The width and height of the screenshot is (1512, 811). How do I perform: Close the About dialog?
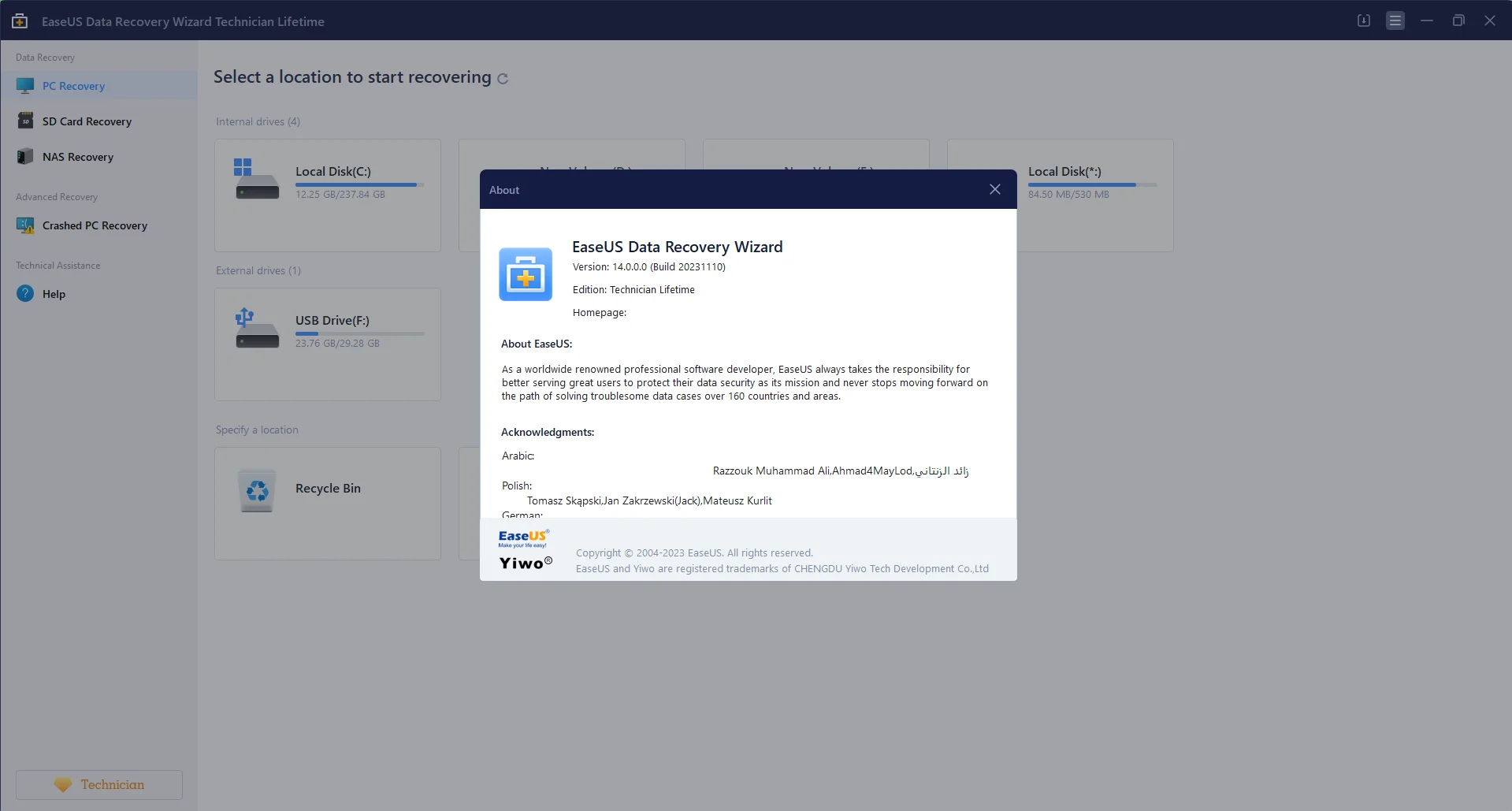click(x=995, y=189)
